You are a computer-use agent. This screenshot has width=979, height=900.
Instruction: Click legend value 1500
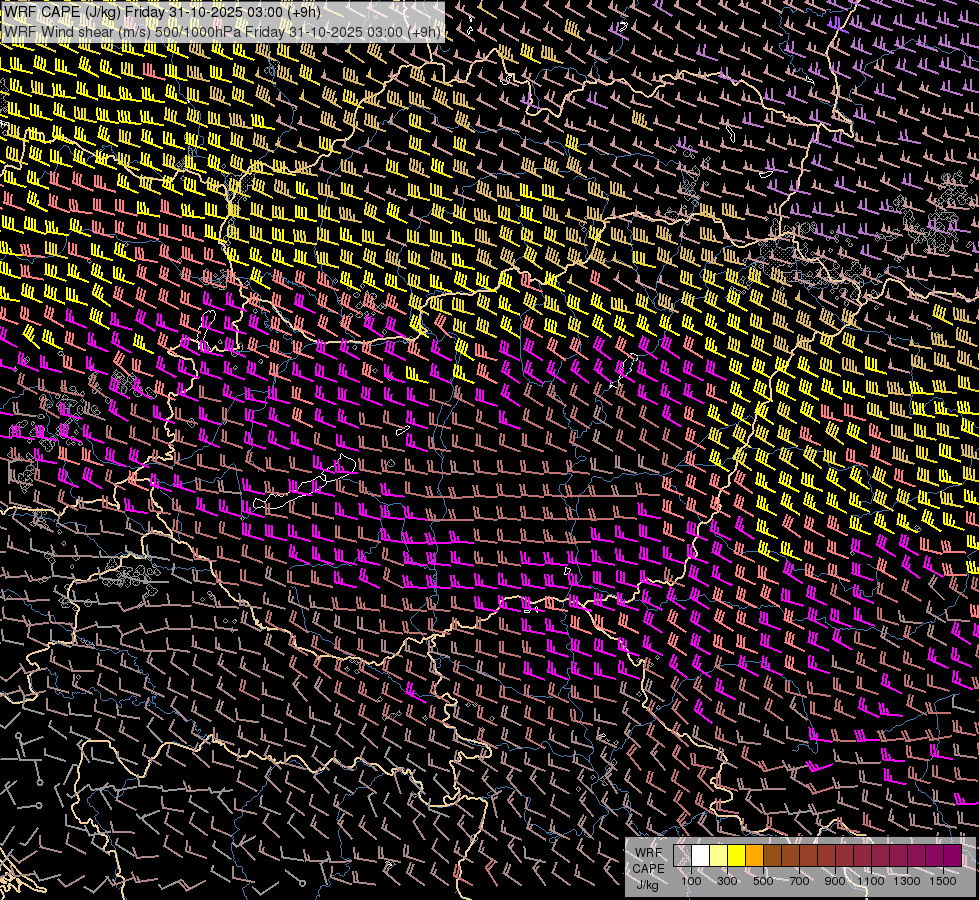click(x=943, y=881)
